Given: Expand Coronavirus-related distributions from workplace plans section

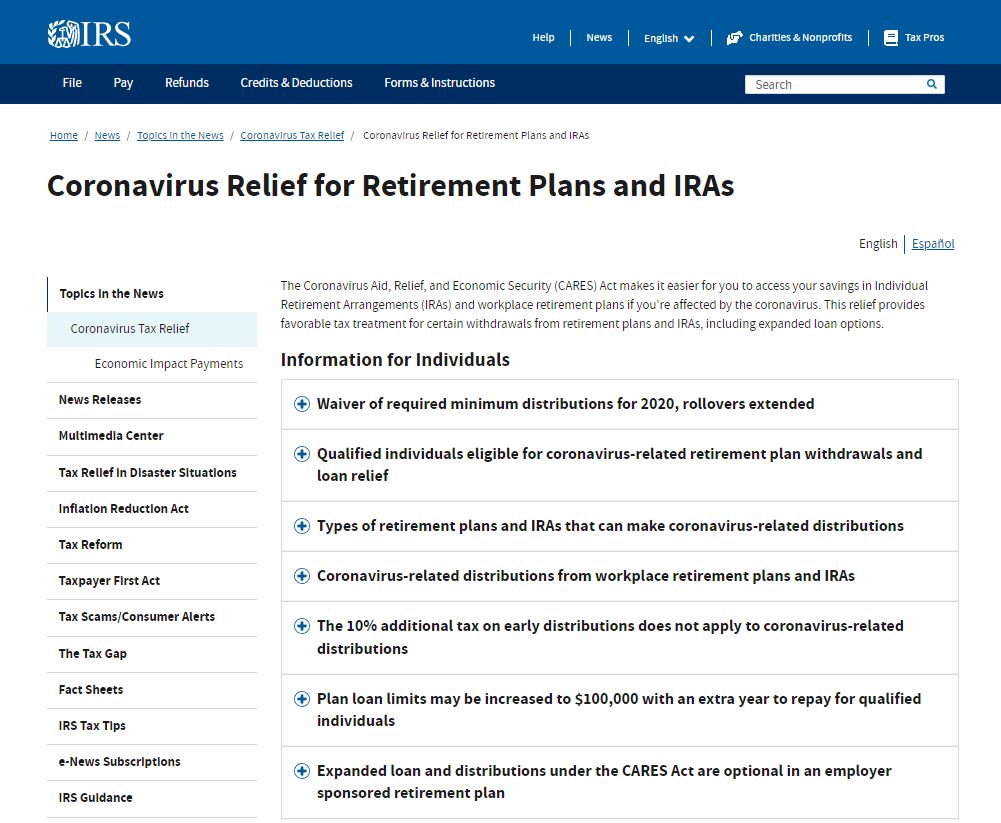Looking at the screenshot, I should click(x=620, y=576).
